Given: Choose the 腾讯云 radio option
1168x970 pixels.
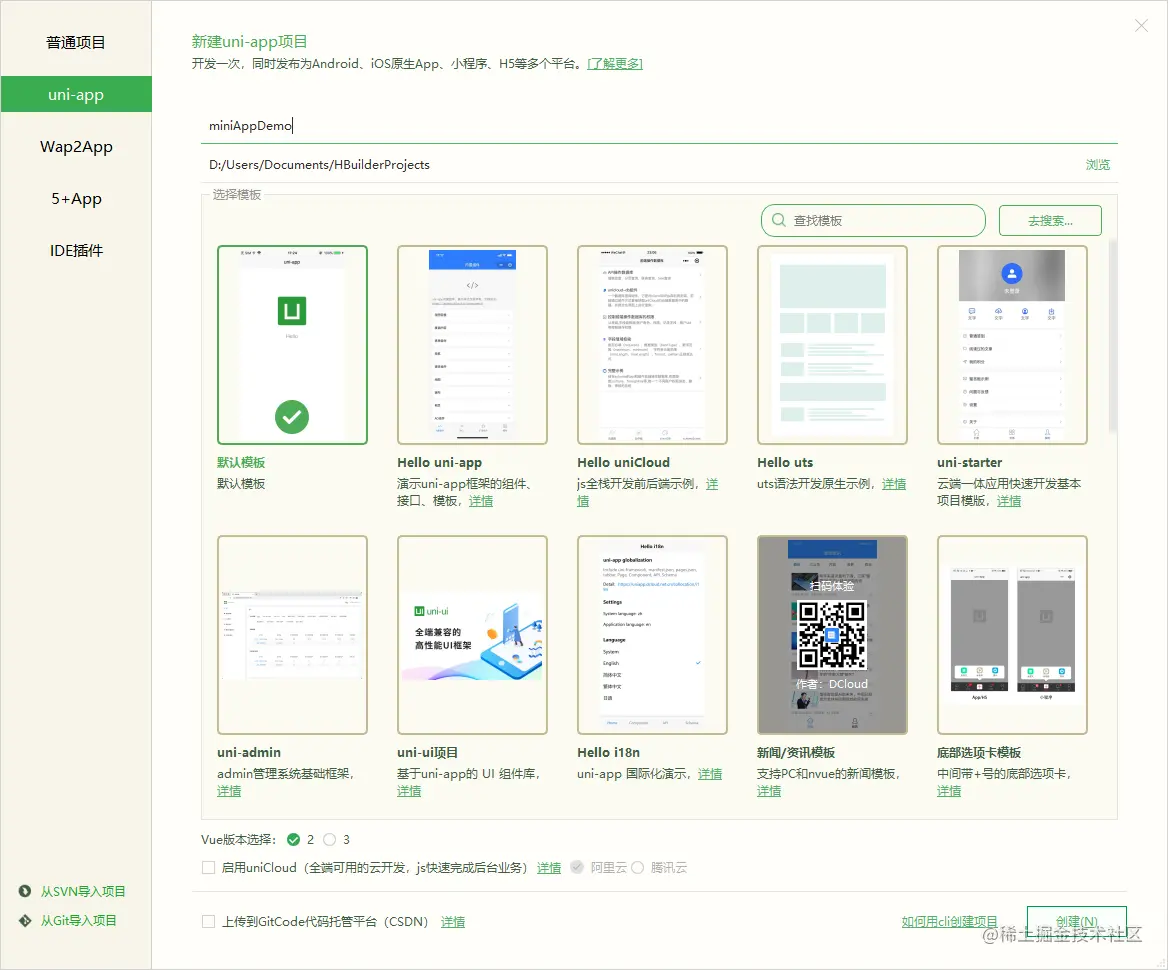Looking at the screenshot, I should click(638, 867).
